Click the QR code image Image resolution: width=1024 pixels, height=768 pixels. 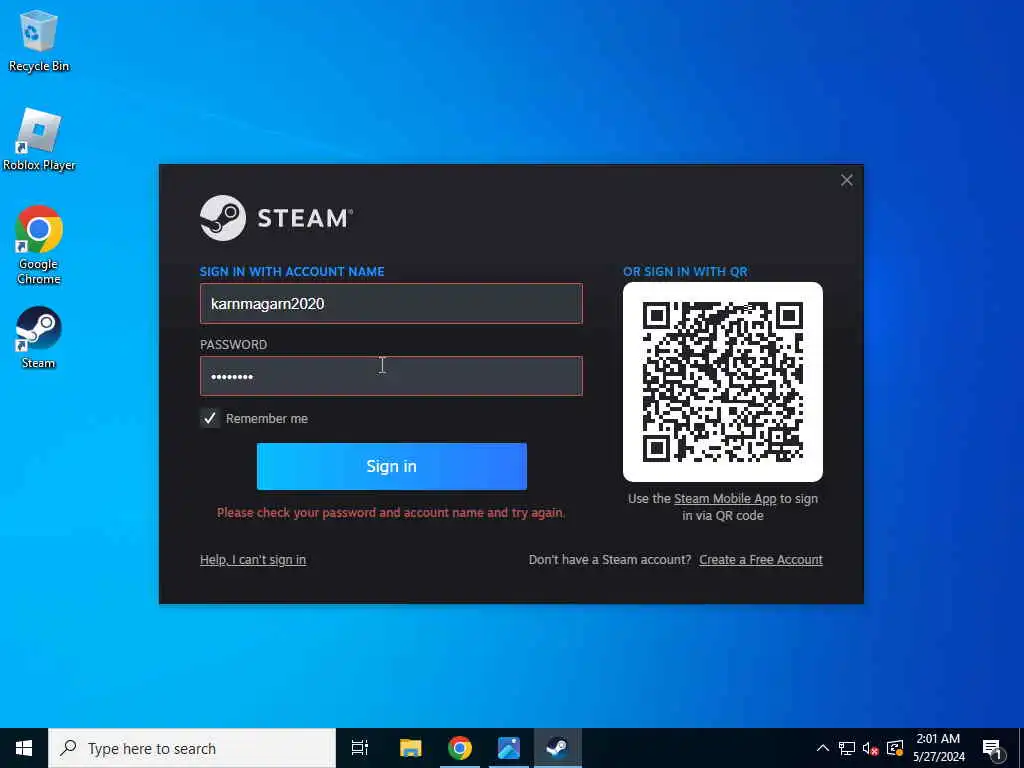pyautogui.click(x=723, y=382)
